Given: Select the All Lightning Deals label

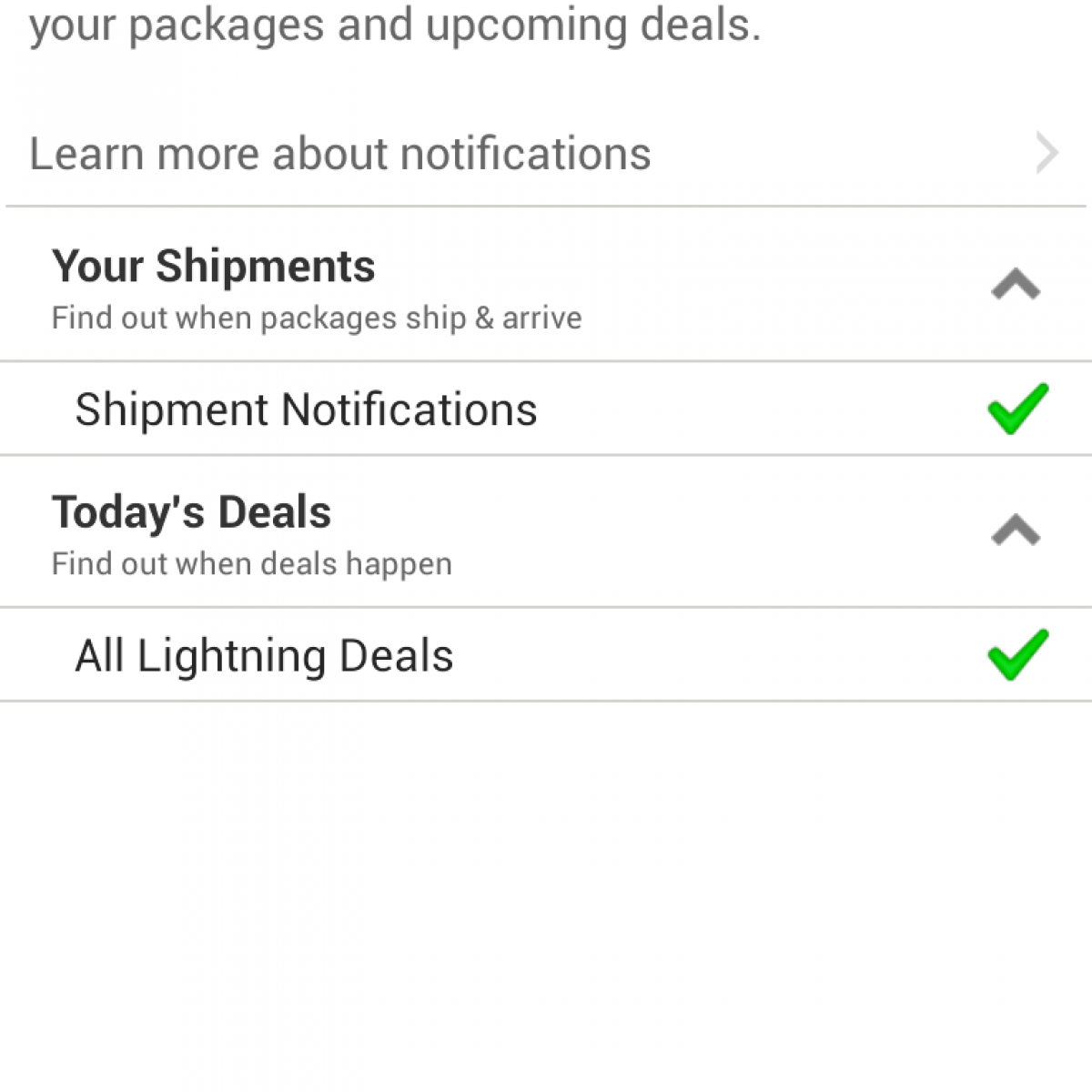Looking at the screenshot, I should [264, 655].
